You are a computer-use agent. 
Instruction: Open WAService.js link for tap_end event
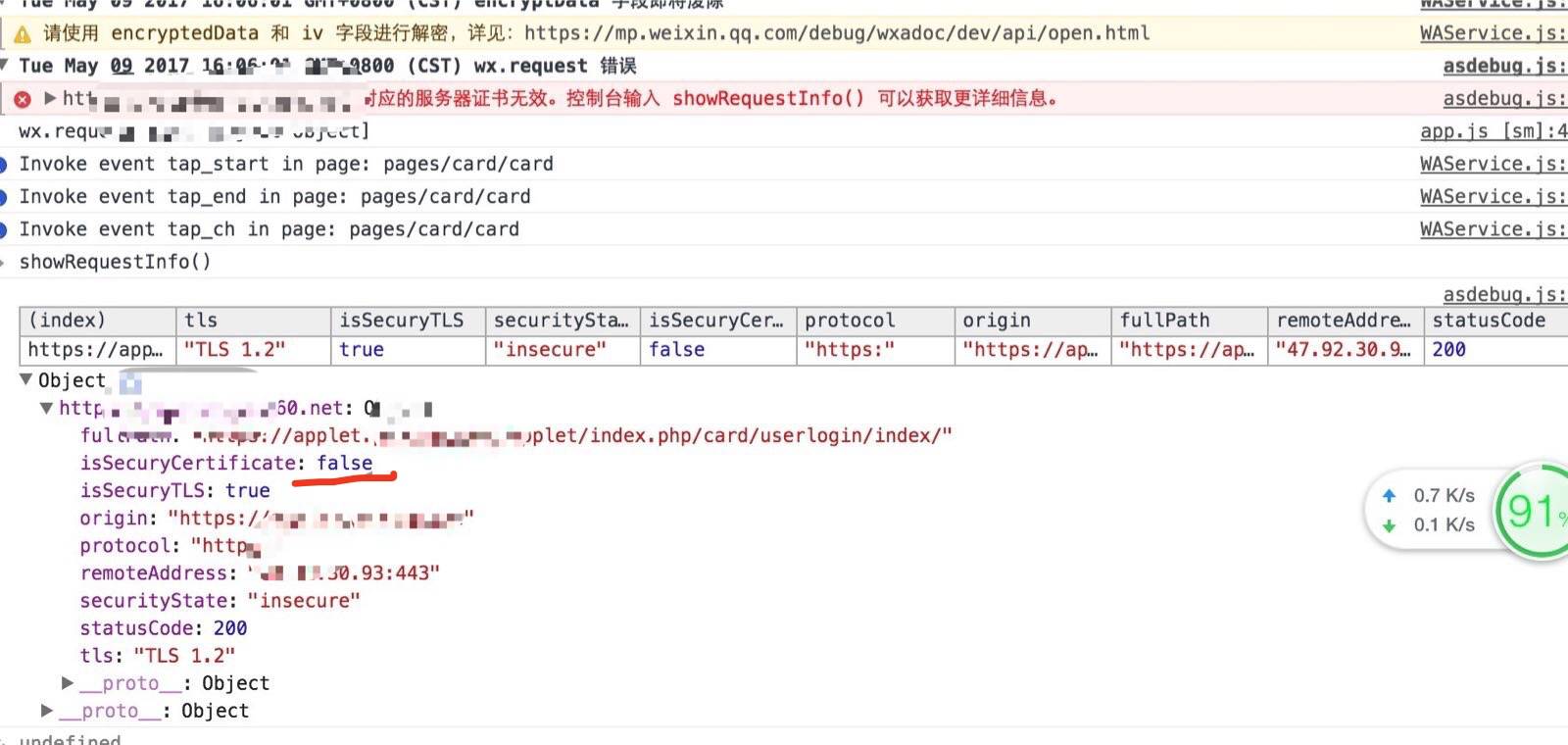[1494, 196]
